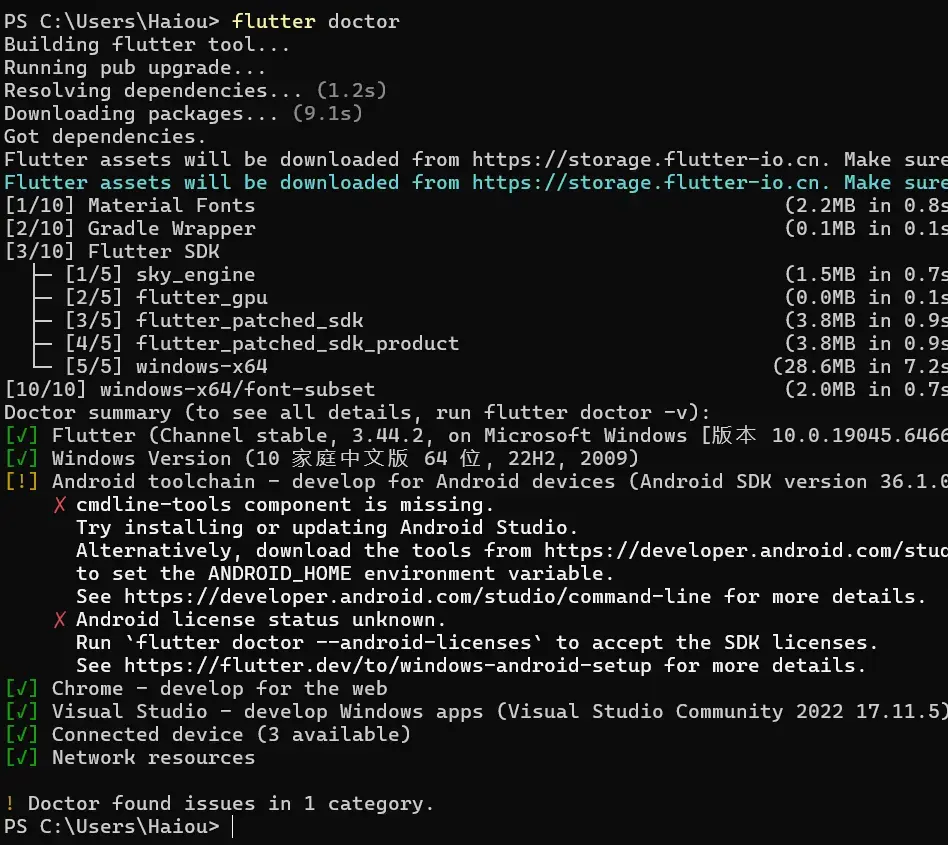Click the red X before cmdline-tools component missing

coord(59,505)
